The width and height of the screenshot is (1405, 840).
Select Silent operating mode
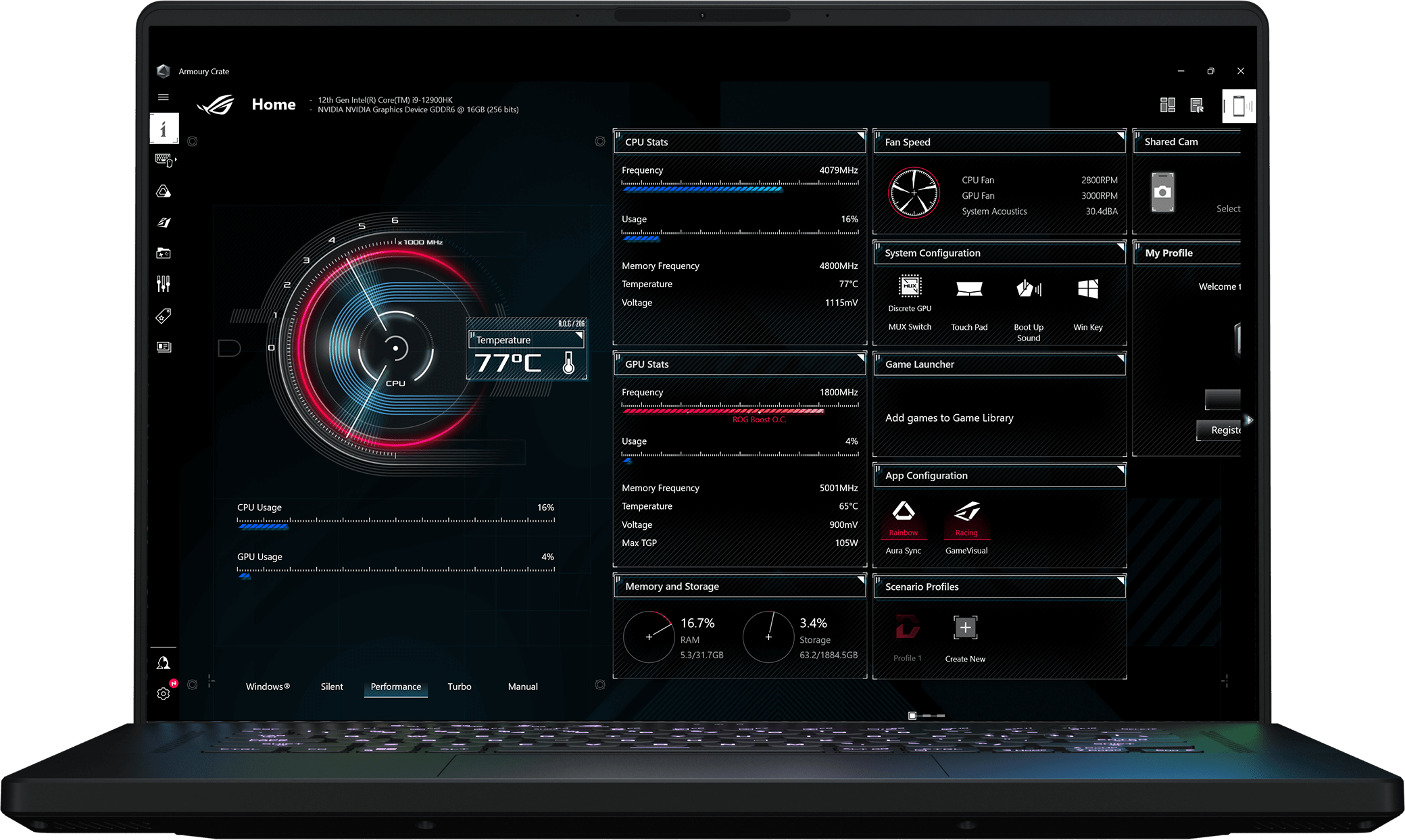point(332,687)
